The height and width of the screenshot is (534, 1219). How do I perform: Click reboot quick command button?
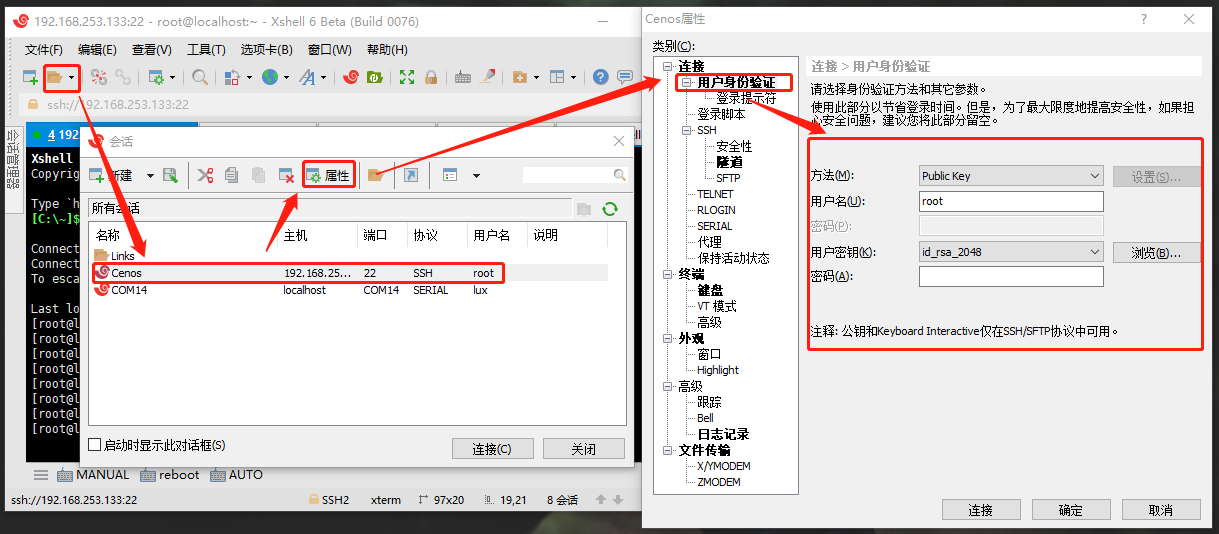pyautogui.click(x=170, y=475)
